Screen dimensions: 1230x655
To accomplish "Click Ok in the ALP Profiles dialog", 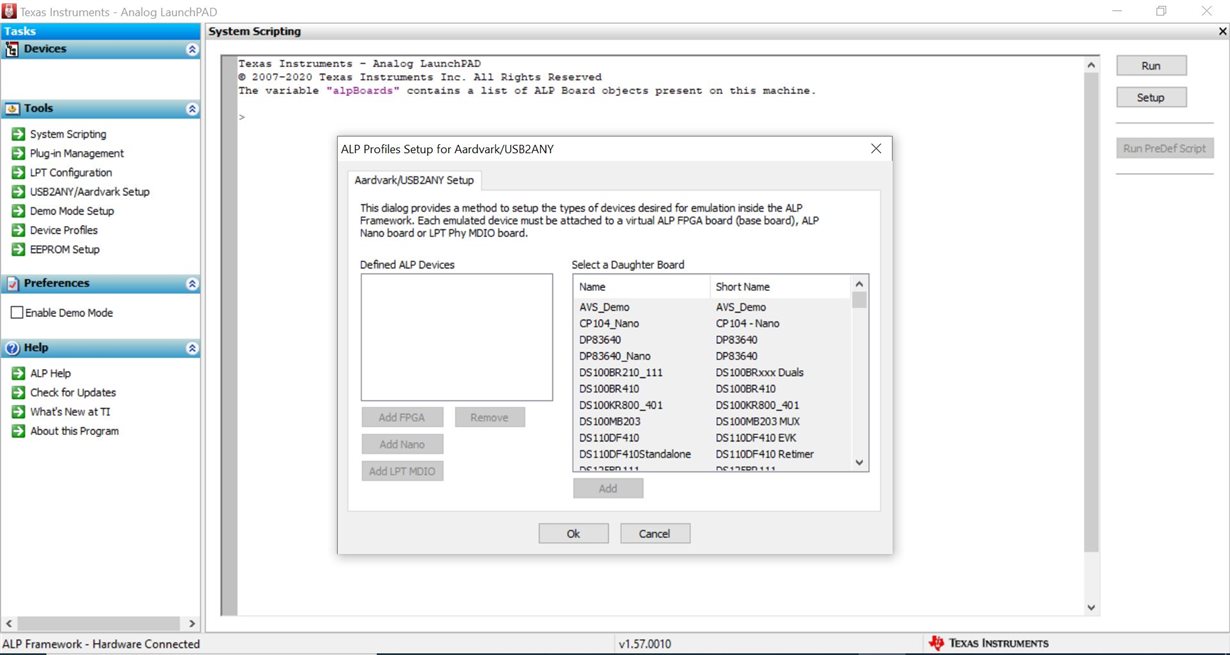I will [573, 533].
